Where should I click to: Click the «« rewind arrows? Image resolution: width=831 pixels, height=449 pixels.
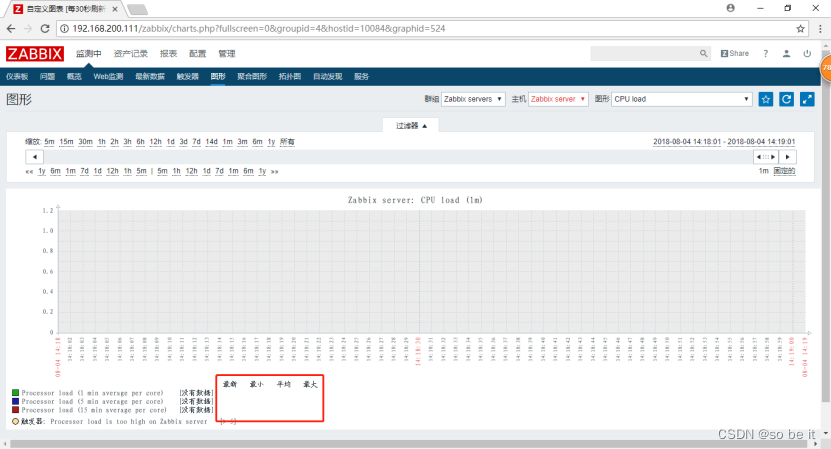29,171
